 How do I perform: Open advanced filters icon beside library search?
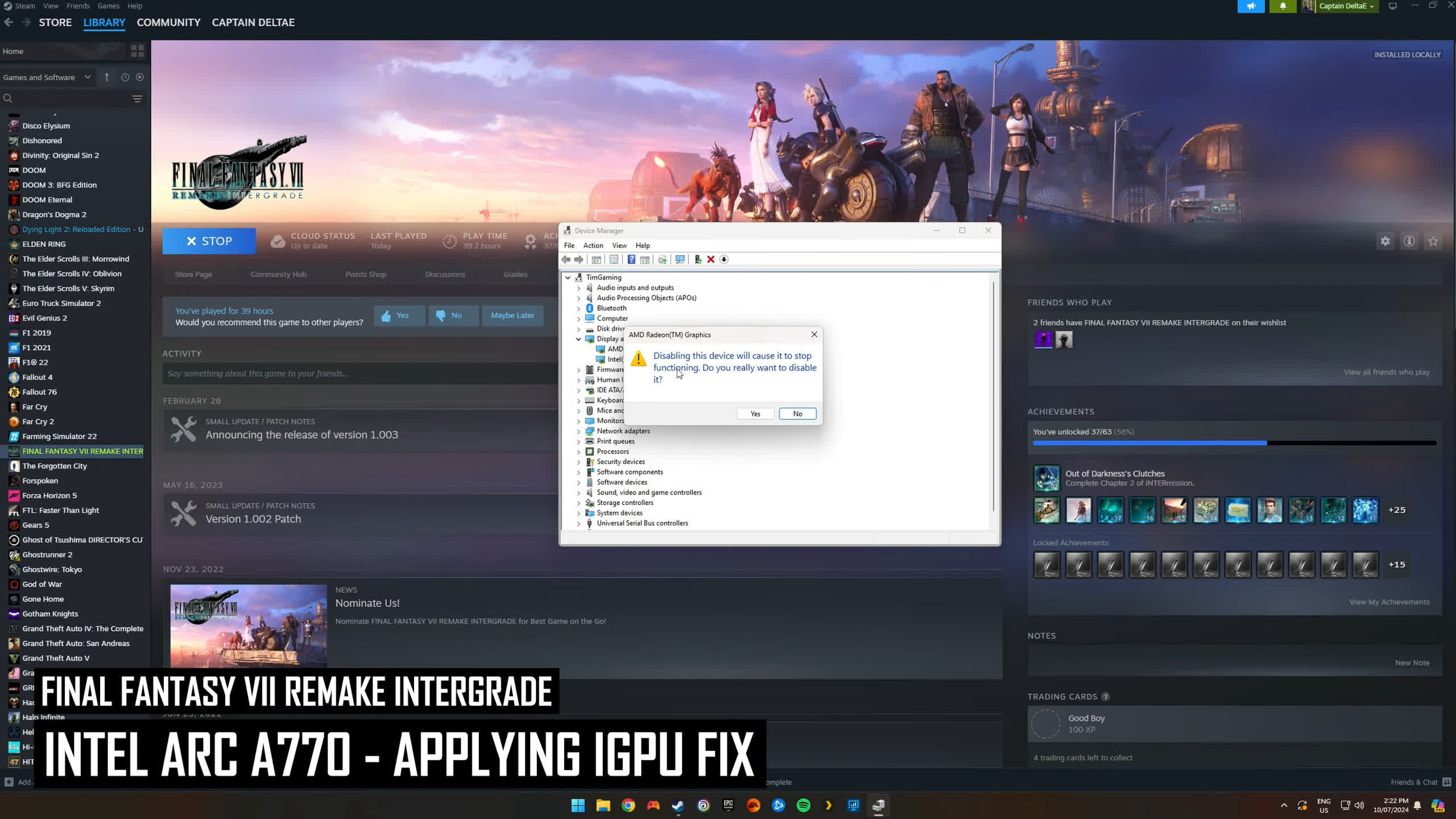pos(137,98)
